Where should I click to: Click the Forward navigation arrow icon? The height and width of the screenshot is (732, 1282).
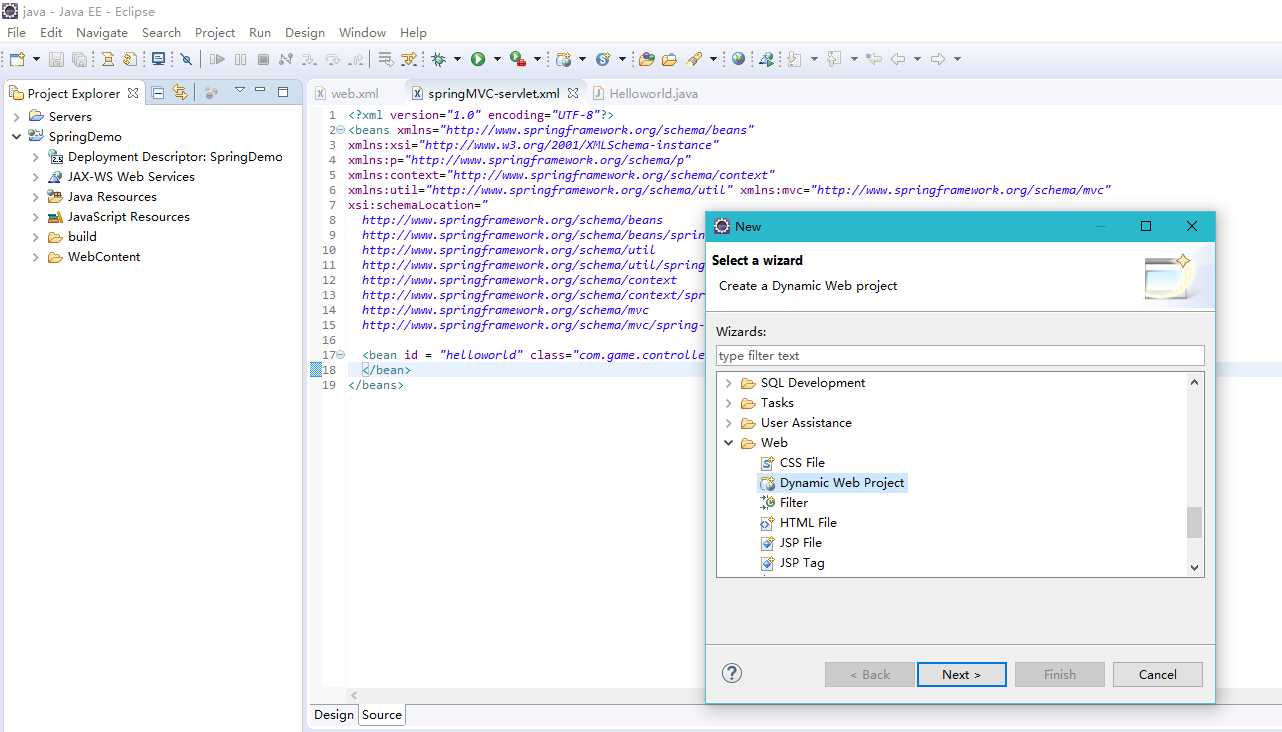(x=938, y=59)
